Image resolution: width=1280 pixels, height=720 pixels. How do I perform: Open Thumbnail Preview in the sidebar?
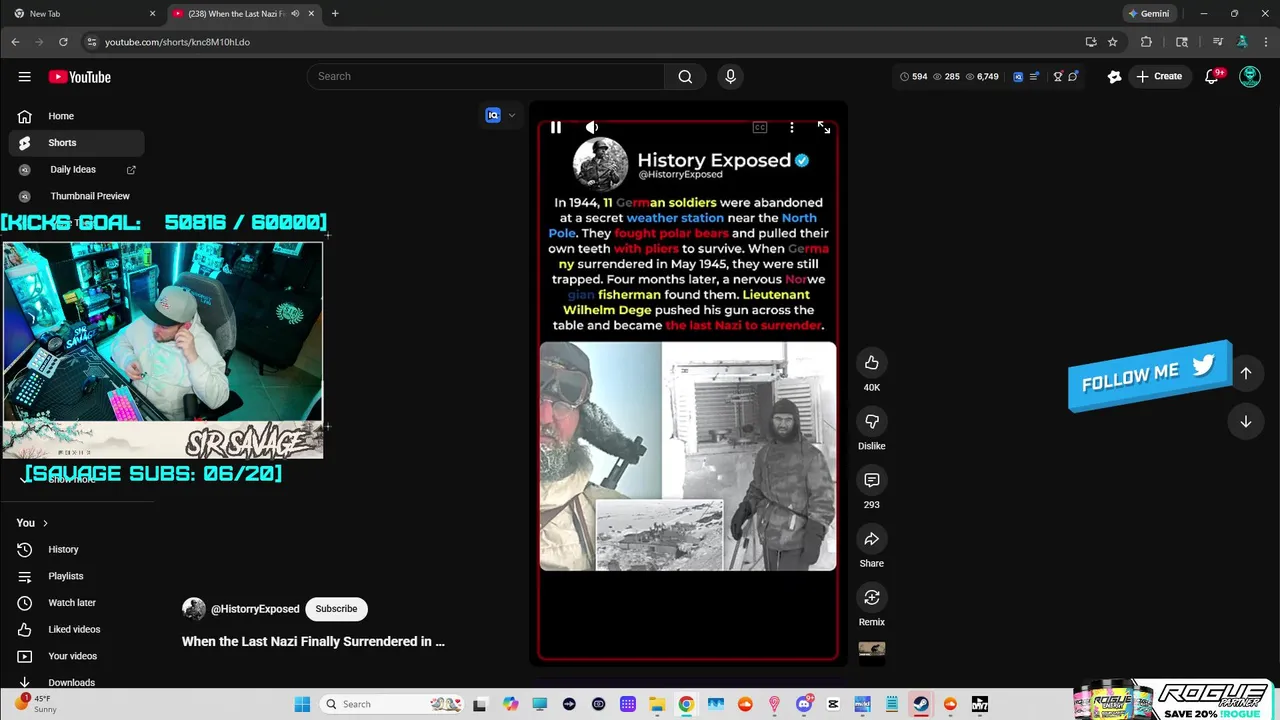(76, 196)
